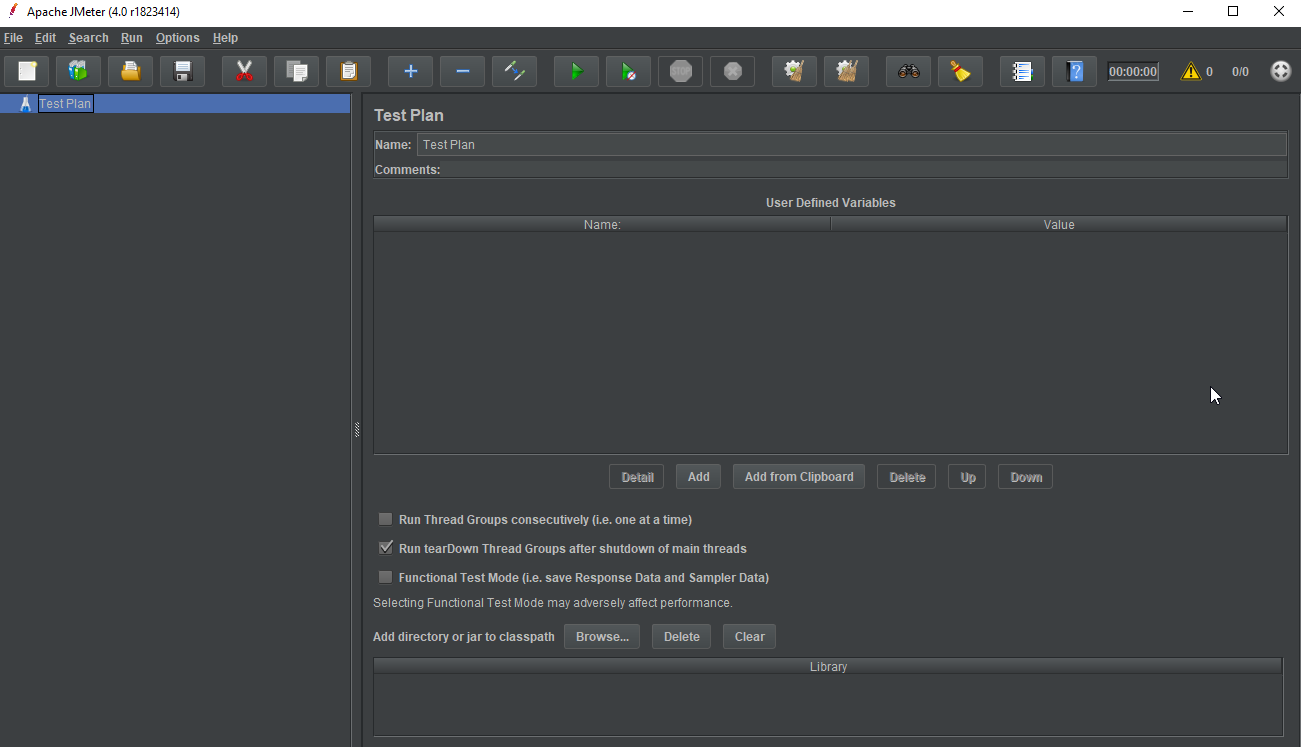Click the Open folder toolbar icon
1301x747 pixels.
click(131, 72)
